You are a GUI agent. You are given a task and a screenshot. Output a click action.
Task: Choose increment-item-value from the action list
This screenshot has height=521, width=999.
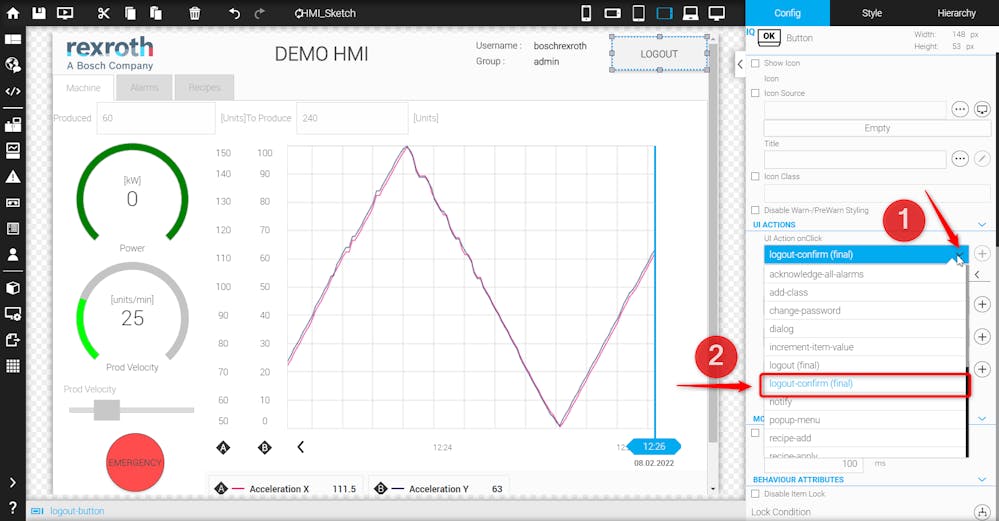click(x=865, y=347)
